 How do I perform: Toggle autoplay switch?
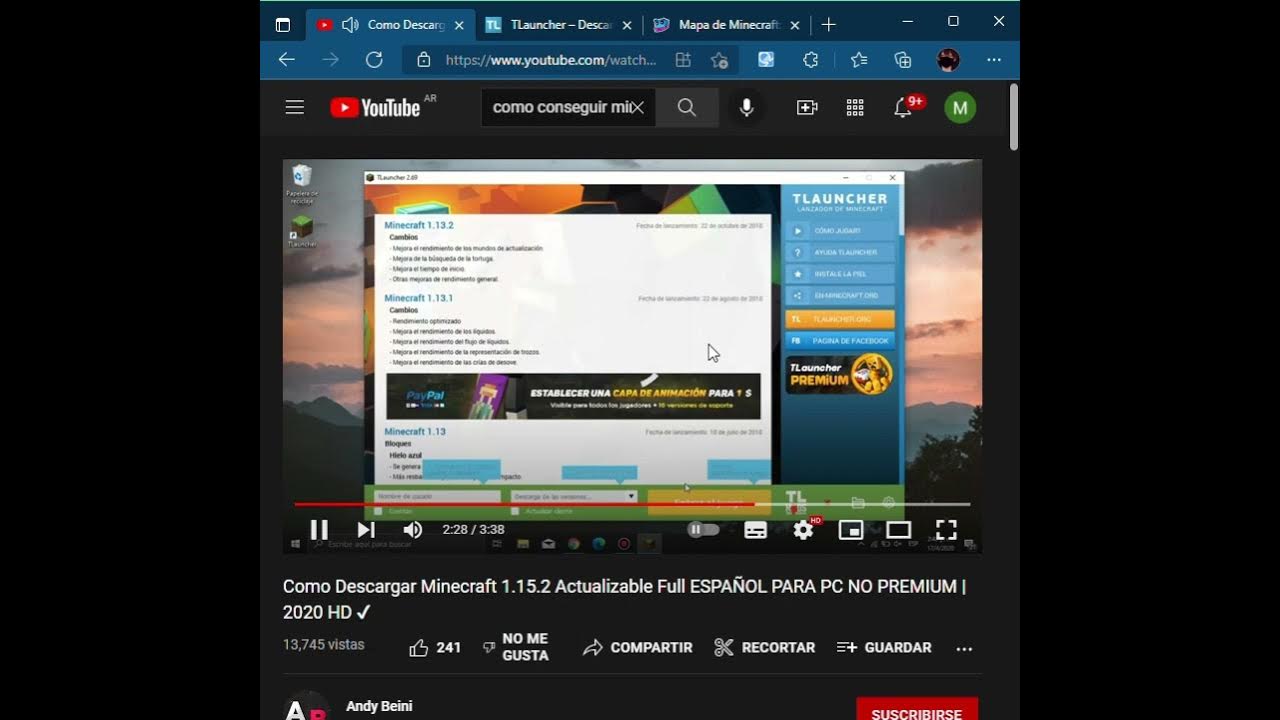click(704, 530)
